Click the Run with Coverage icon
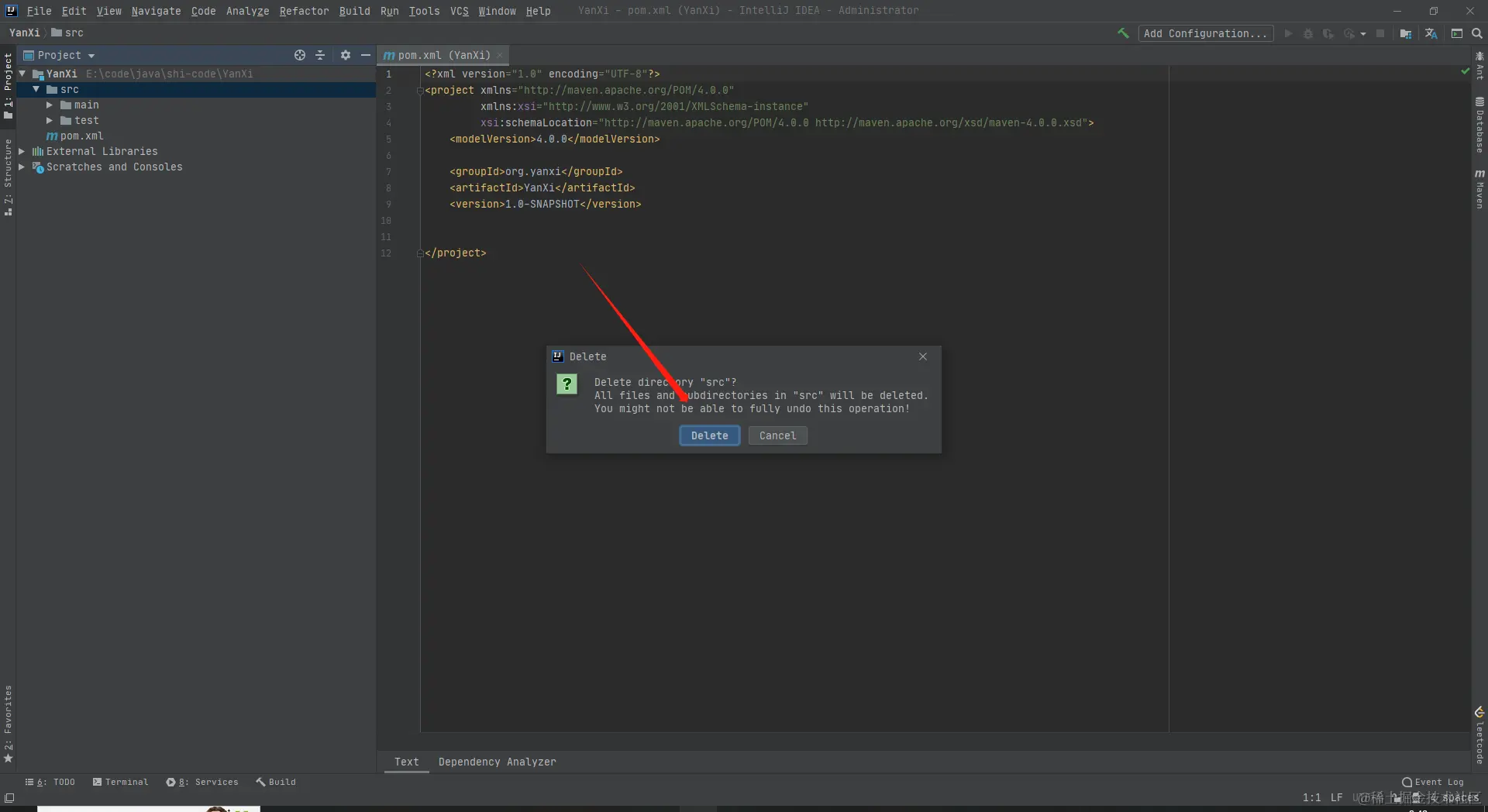 1328,33
